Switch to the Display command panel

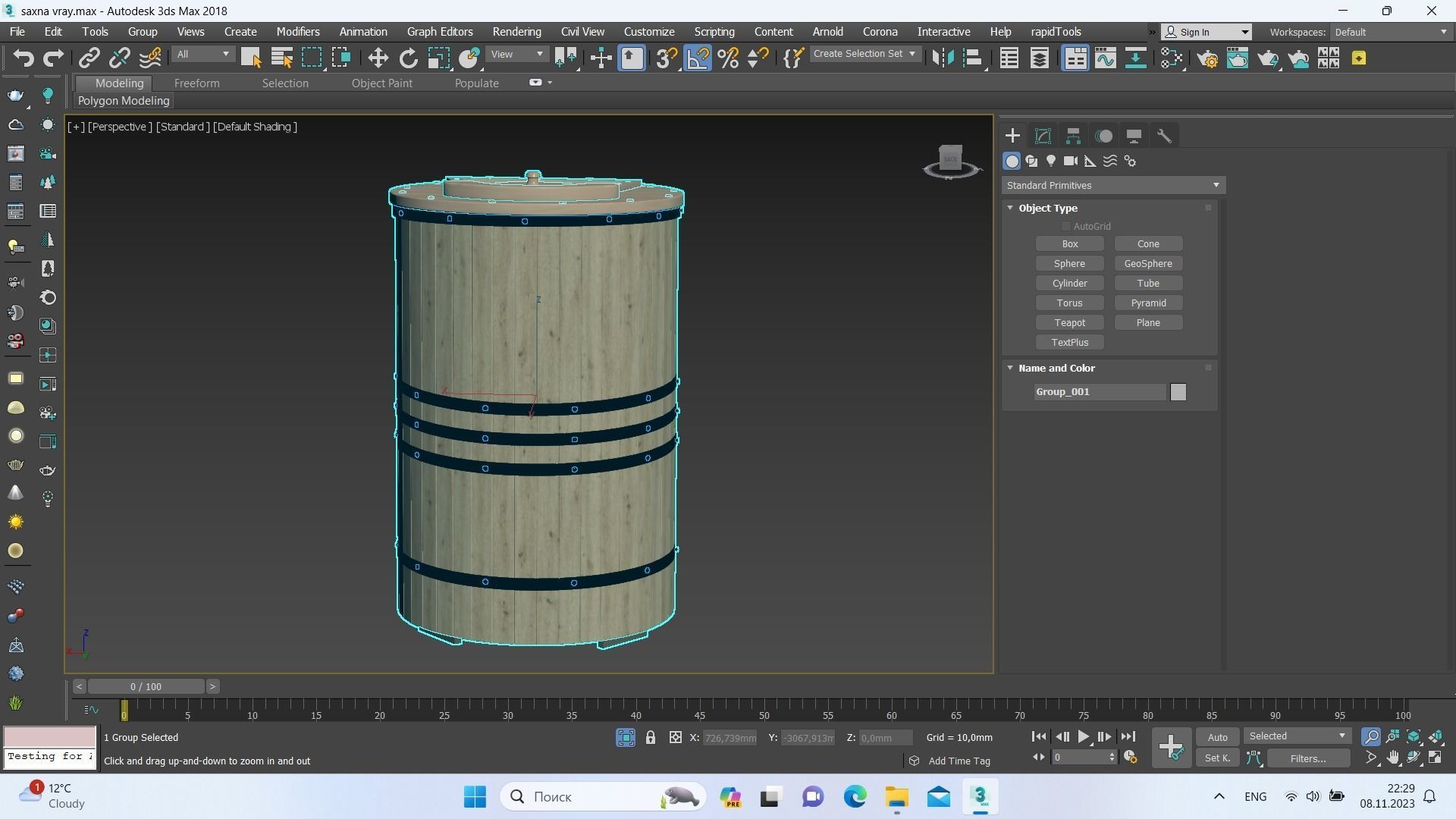tap(1134, 136)
